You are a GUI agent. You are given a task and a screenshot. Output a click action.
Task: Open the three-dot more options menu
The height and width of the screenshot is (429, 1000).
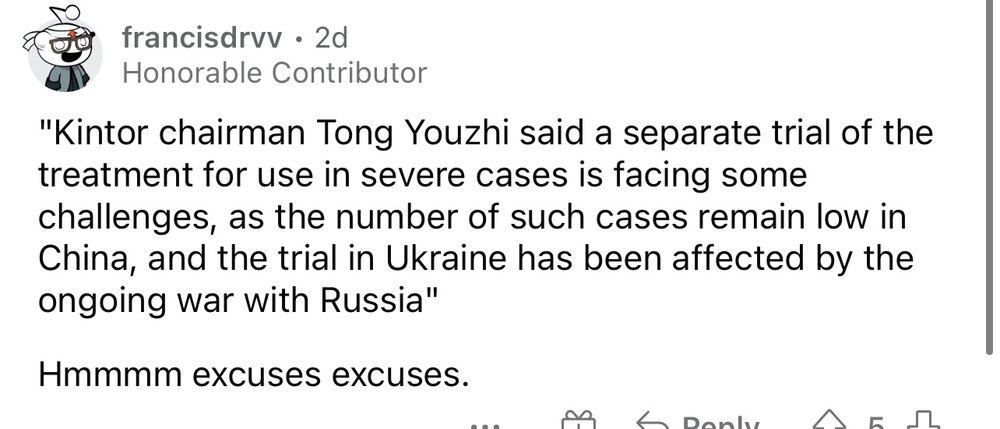485,423
